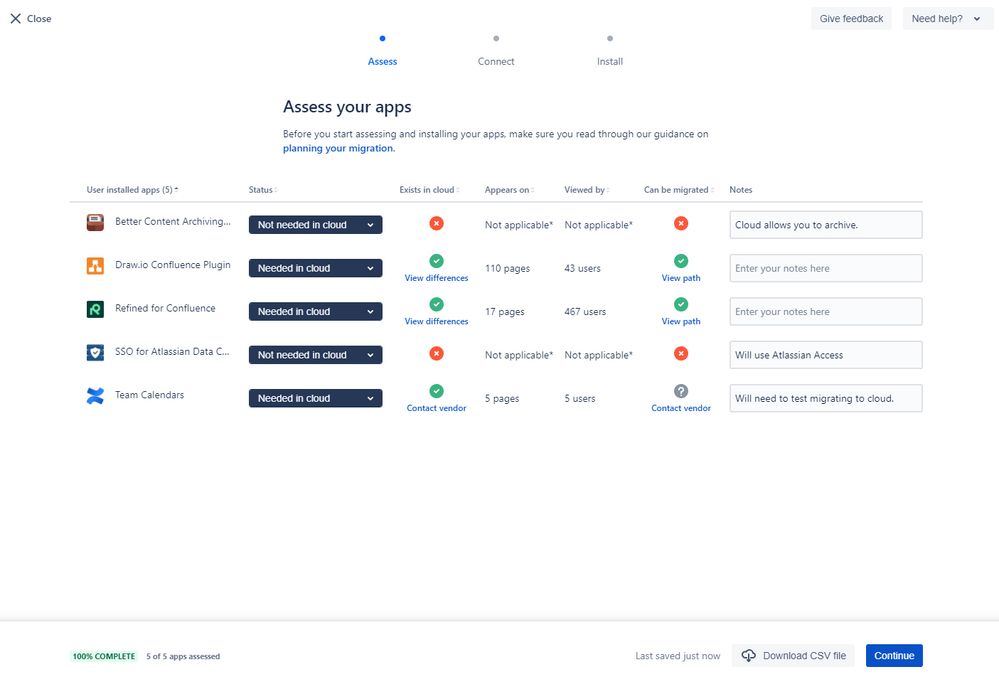Click Contact vendor under Can be migrated
Screen dimensions: 999x677
(681, 408)
